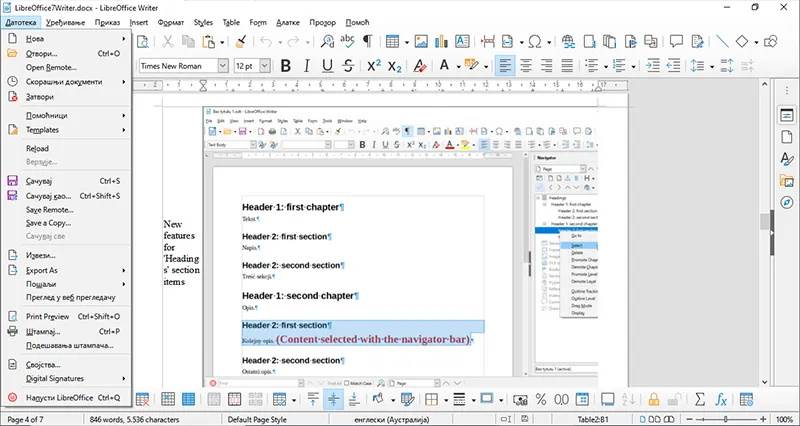The height and width of the screenshot is (426, 800).
Task: Click the Clone Formatting paintbrush icon
Action: click(x=241, y=41)
